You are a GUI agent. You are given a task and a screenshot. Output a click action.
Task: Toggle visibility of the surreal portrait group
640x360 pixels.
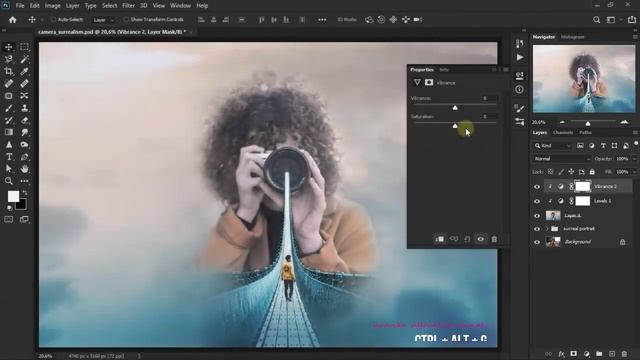[x=537, y=229]
